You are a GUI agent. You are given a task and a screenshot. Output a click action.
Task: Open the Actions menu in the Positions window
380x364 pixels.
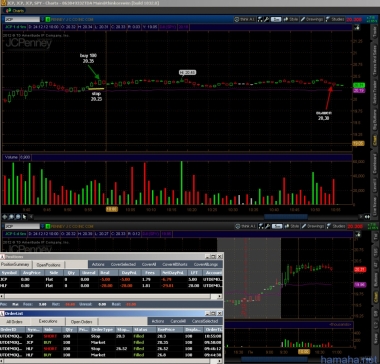(x=98, y=264)
